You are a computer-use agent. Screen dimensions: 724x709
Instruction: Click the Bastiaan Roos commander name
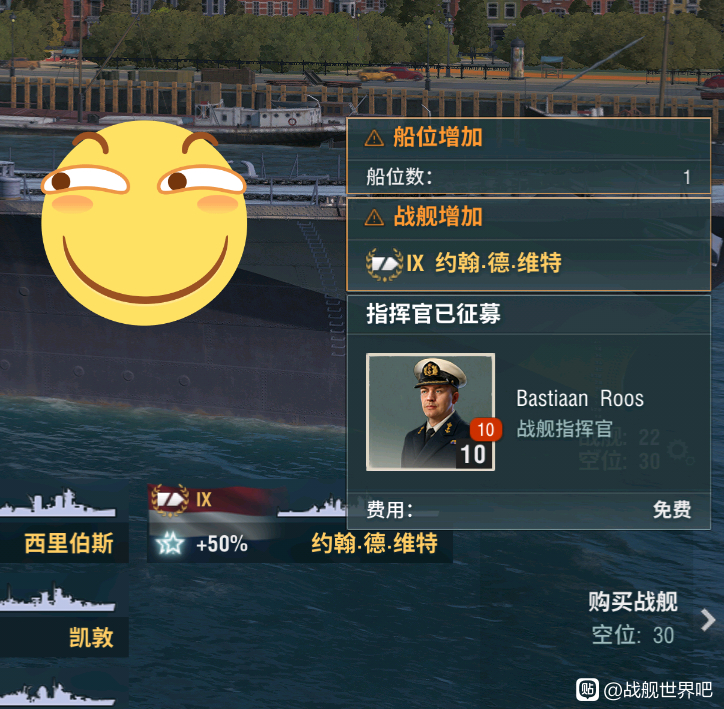point(580,399)
